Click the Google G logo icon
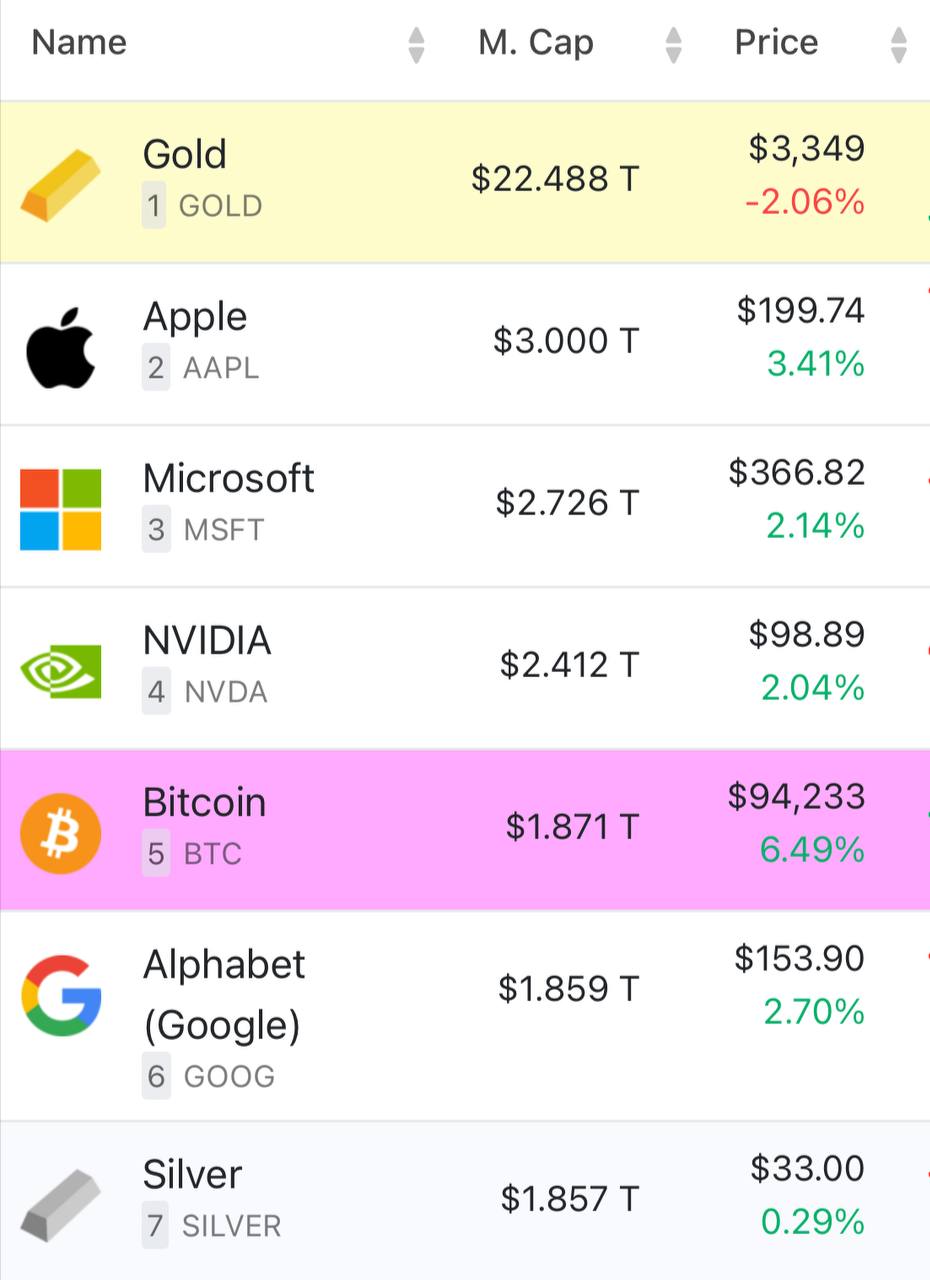 coord(61,995)
